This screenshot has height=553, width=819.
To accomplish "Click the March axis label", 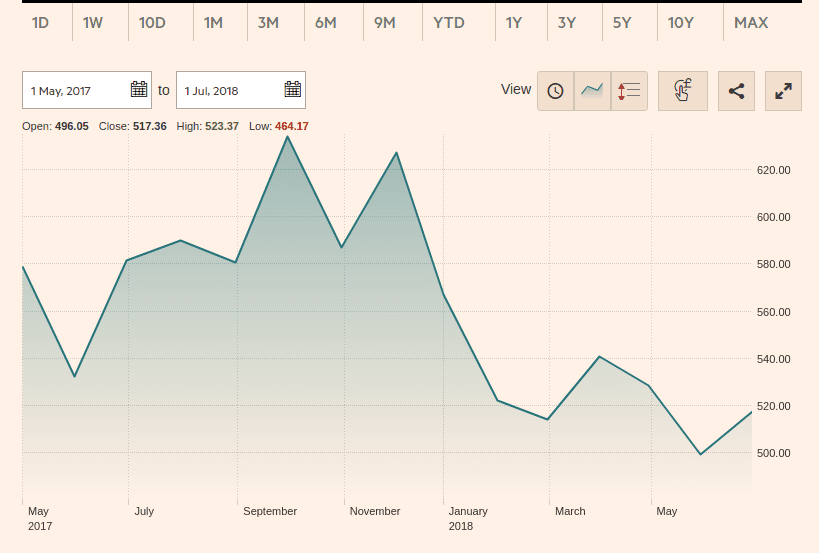I will (570, 511).
